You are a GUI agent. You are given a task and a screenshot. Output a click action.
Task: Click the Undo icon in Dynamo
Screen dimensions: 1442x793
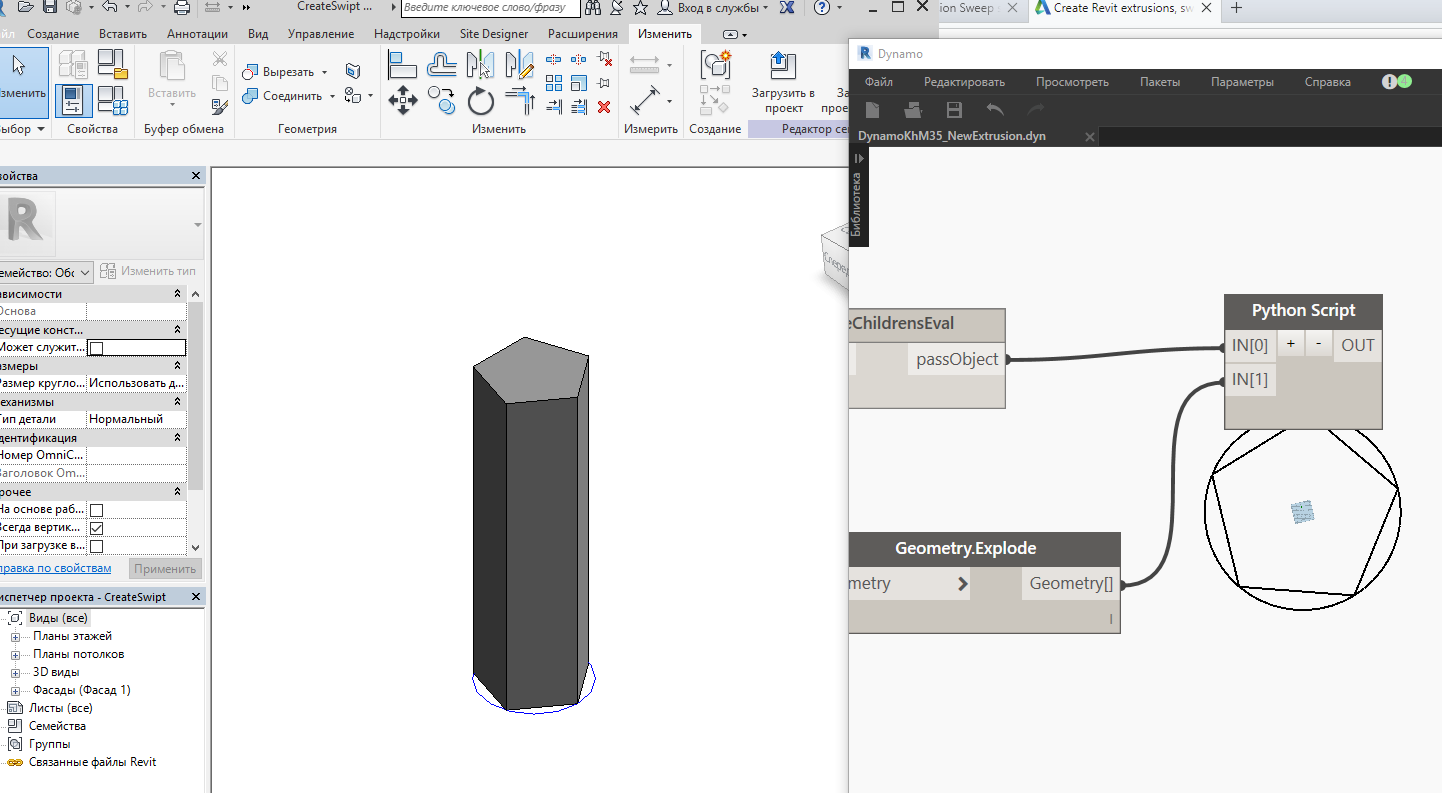995,110
